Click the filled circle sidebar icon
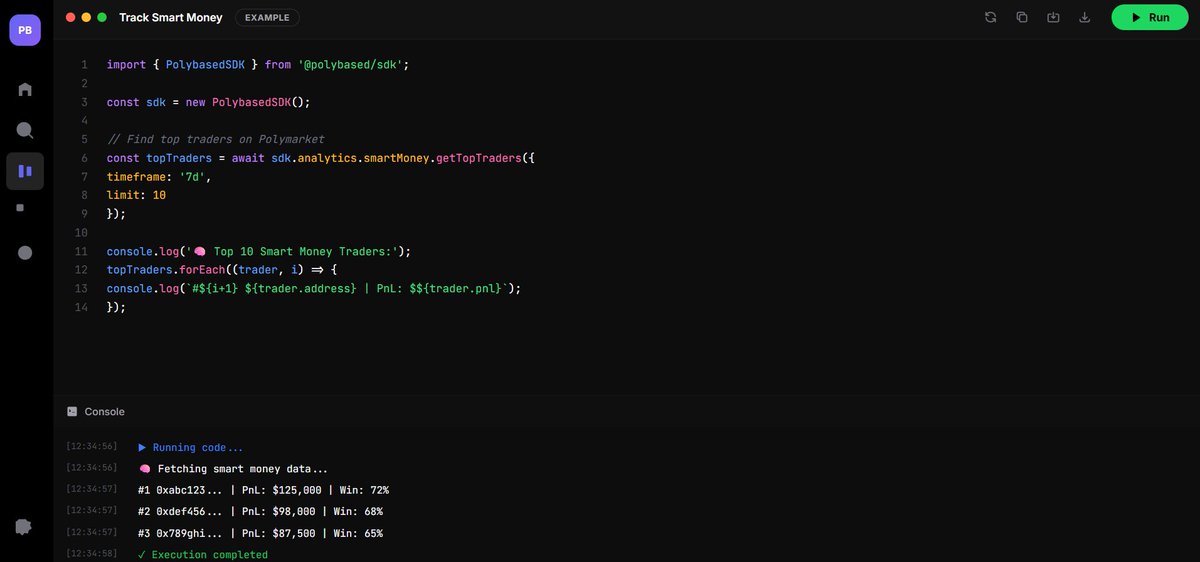Screen dimensions: 1200x562 point(25,253)
